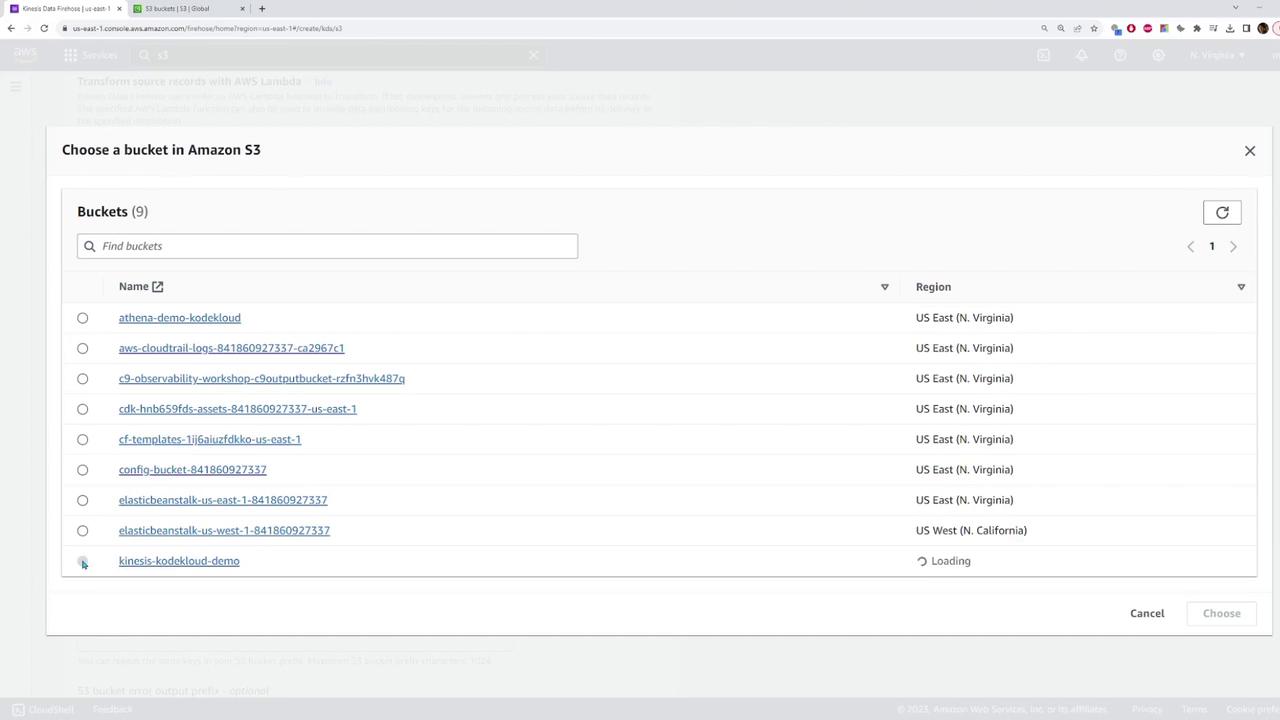Select elasticbeanstalk-us-west-1 bucket radio button
The image size is (1280, 720).
point(83,531)
